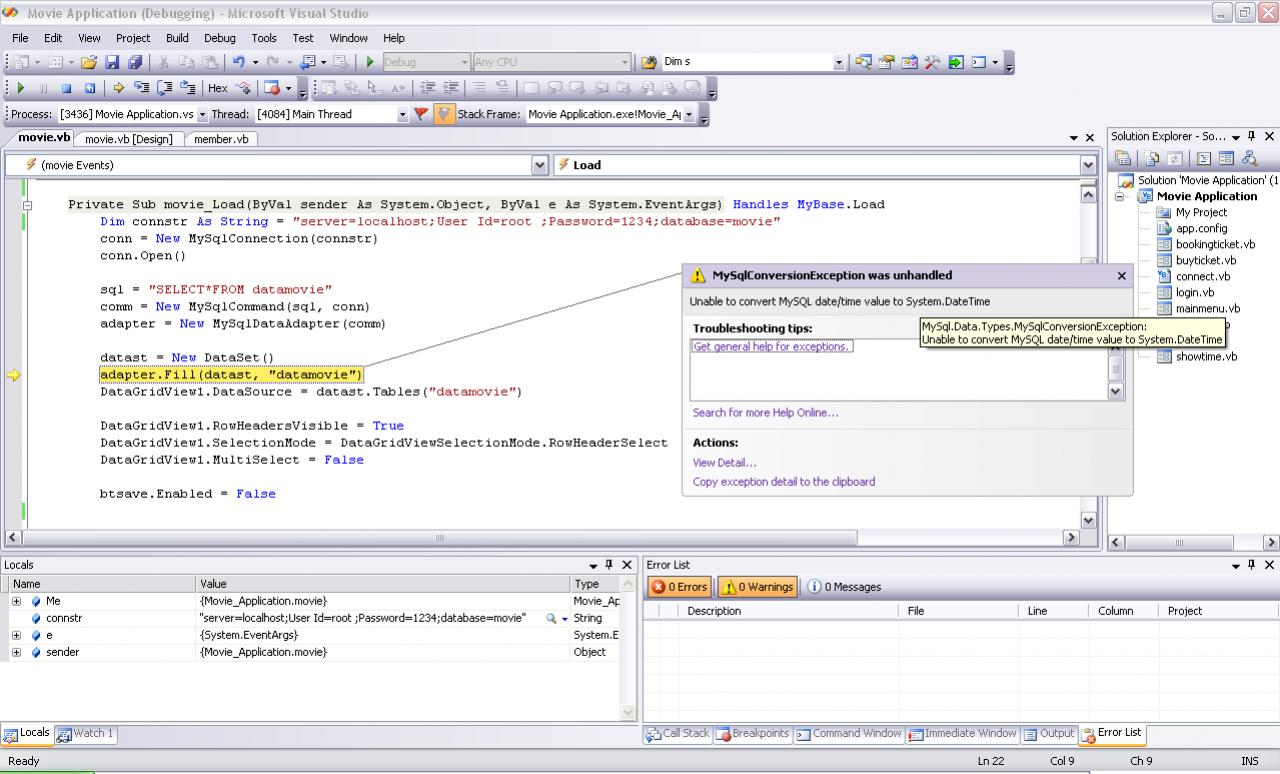This screenshot has width=1280, height=774.
Task: Switch to the Call Stack tab
Action: [677, 733]
